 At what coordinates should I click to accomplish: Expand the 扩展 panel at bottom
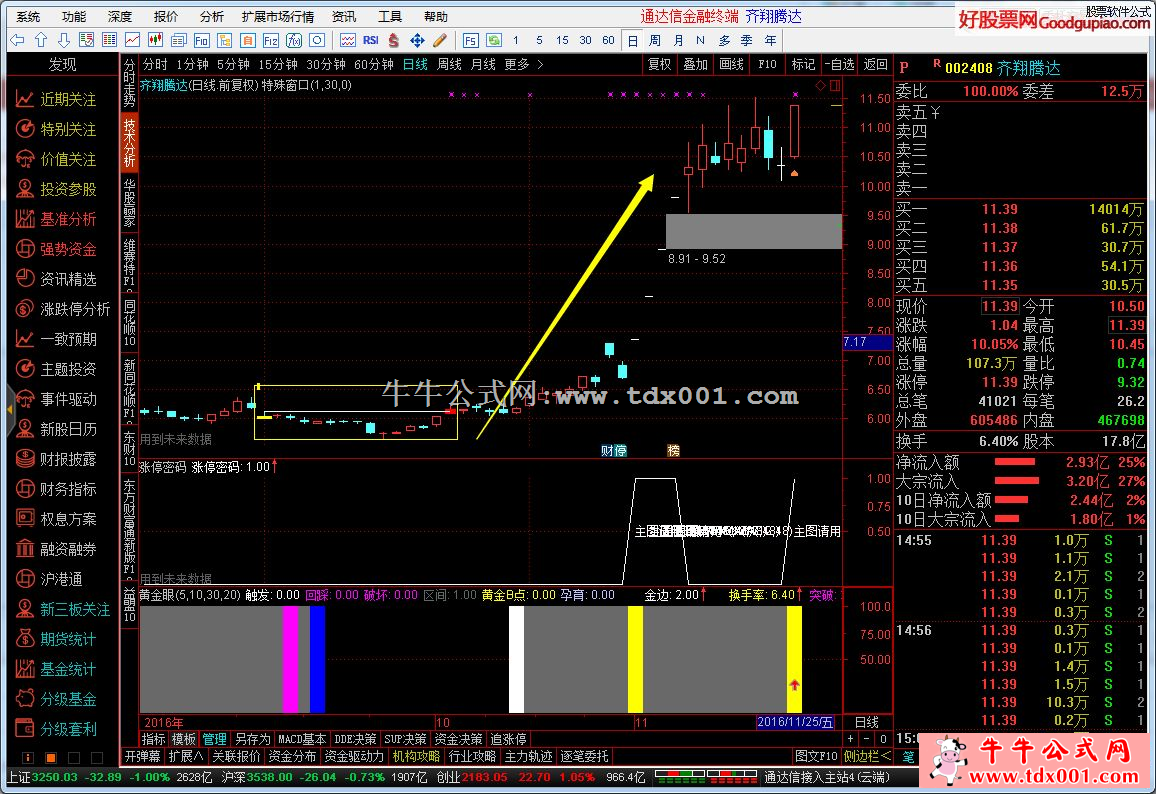pyautogui.click(x=186, y=756)
